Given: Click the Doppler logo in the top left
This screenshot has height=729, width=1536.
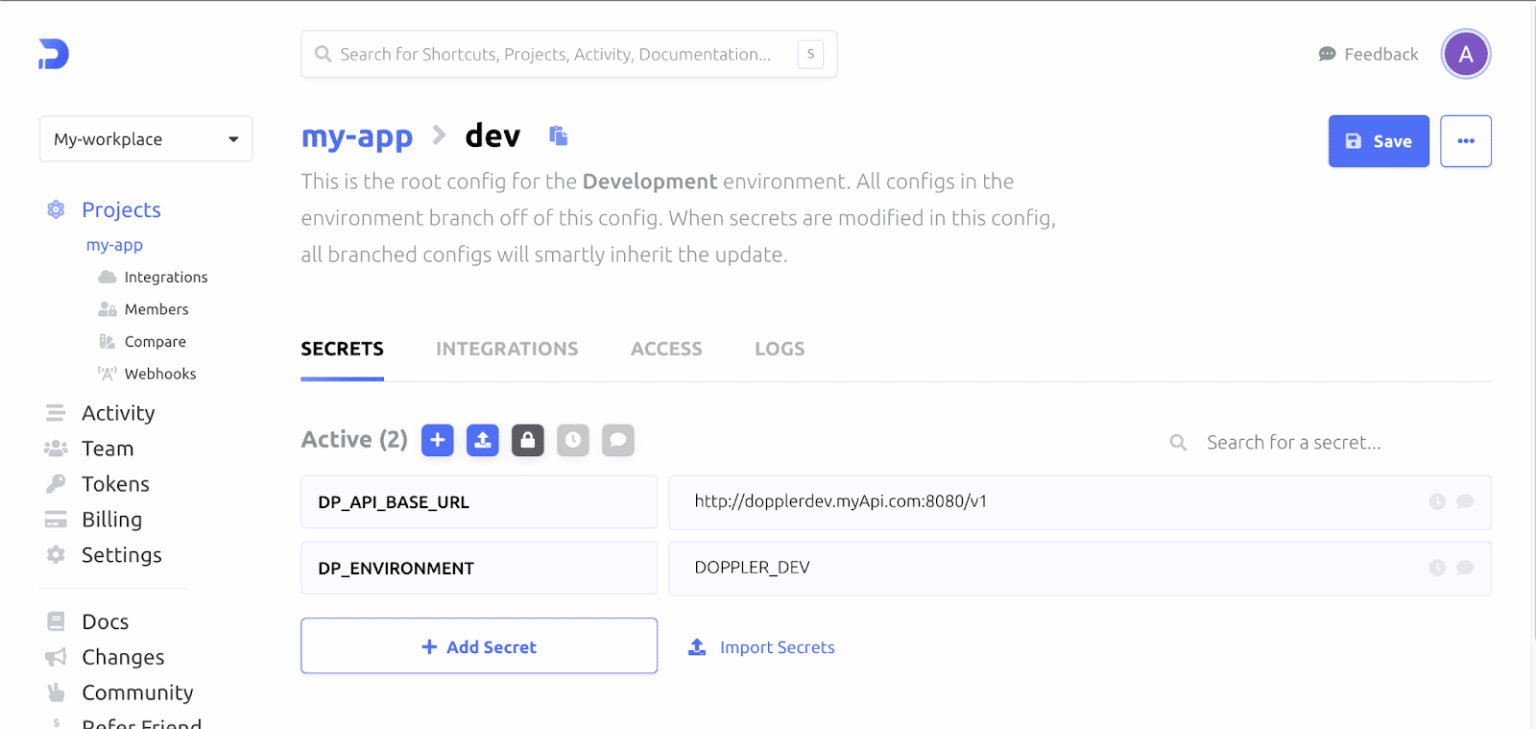Looking at the screenshot, I should pyautogui.click(x=52, y=54).
